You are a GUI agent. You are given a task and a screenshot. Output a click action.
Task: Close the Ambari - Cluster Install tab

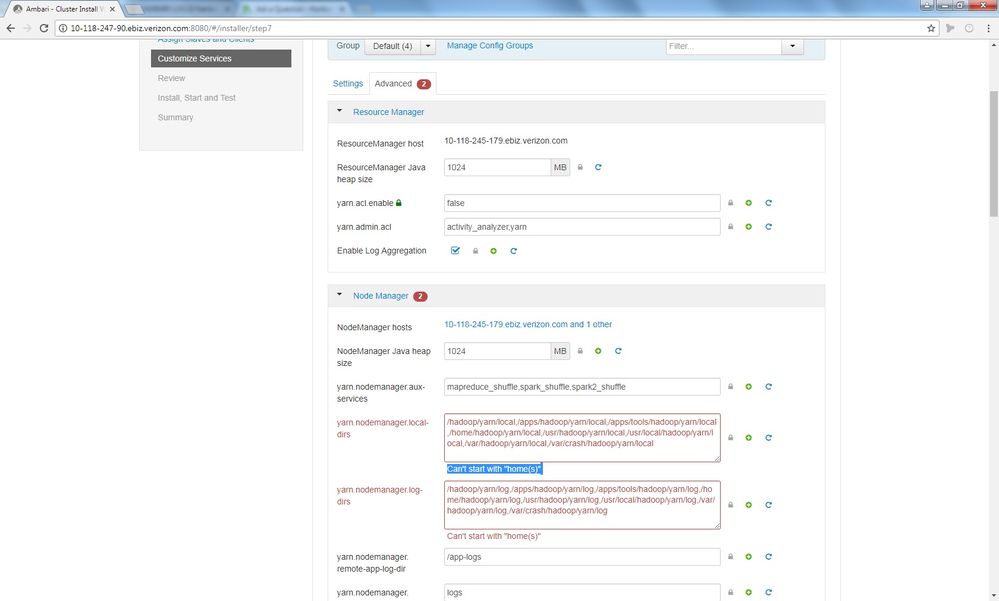(x=112, y=9)
